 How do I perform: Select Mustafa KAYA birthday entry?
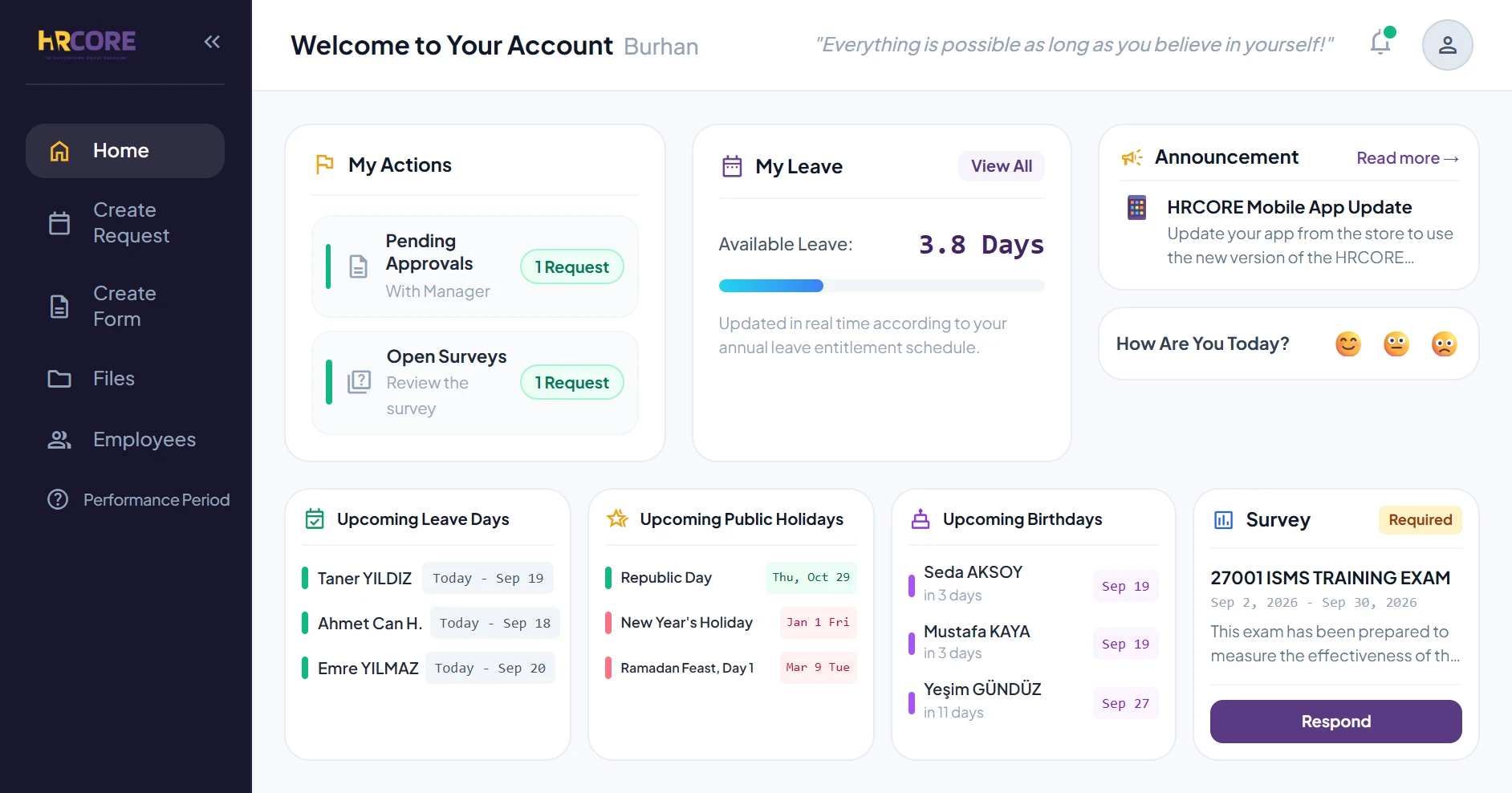[x=1034, y=643]
